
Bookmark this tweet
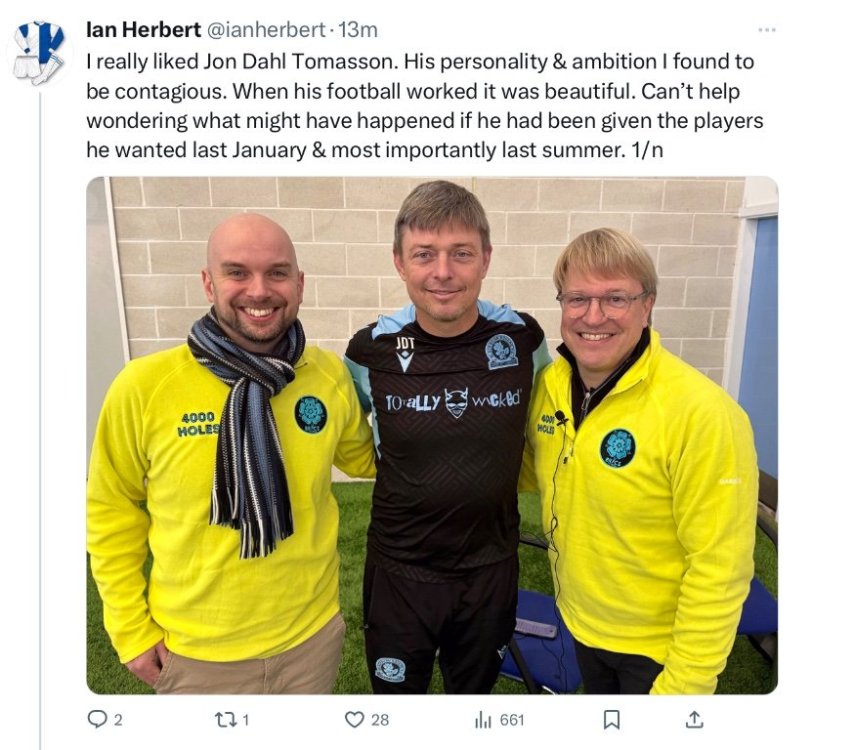click(x=611, y=720)
